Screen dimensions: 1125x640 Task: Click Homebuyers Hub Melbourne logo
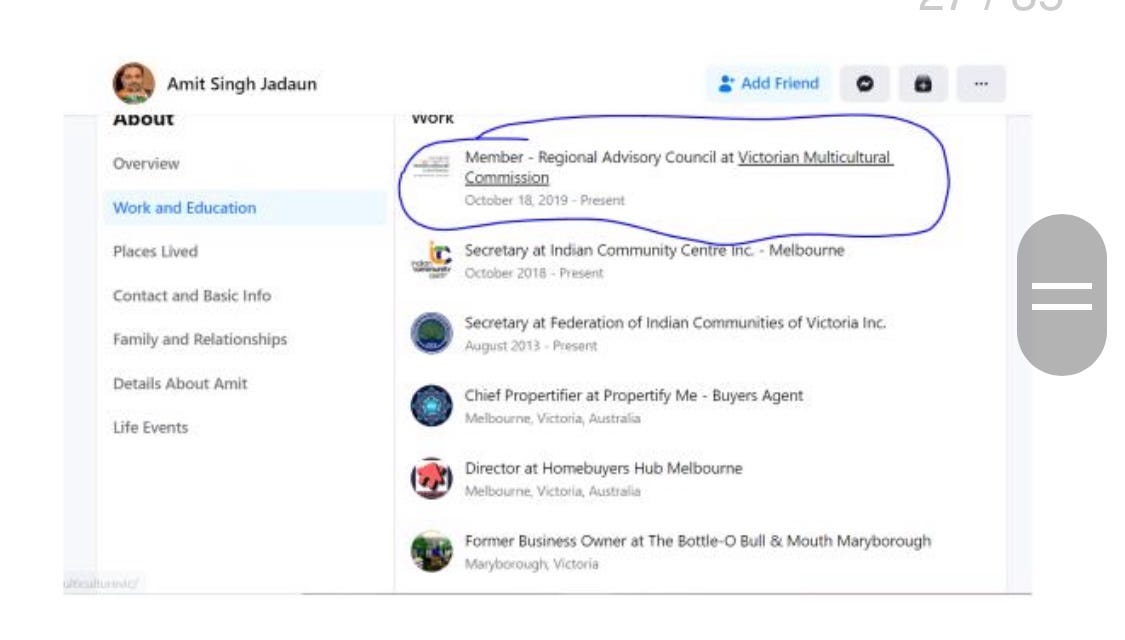pyautogui.click(x=431, y=479)
